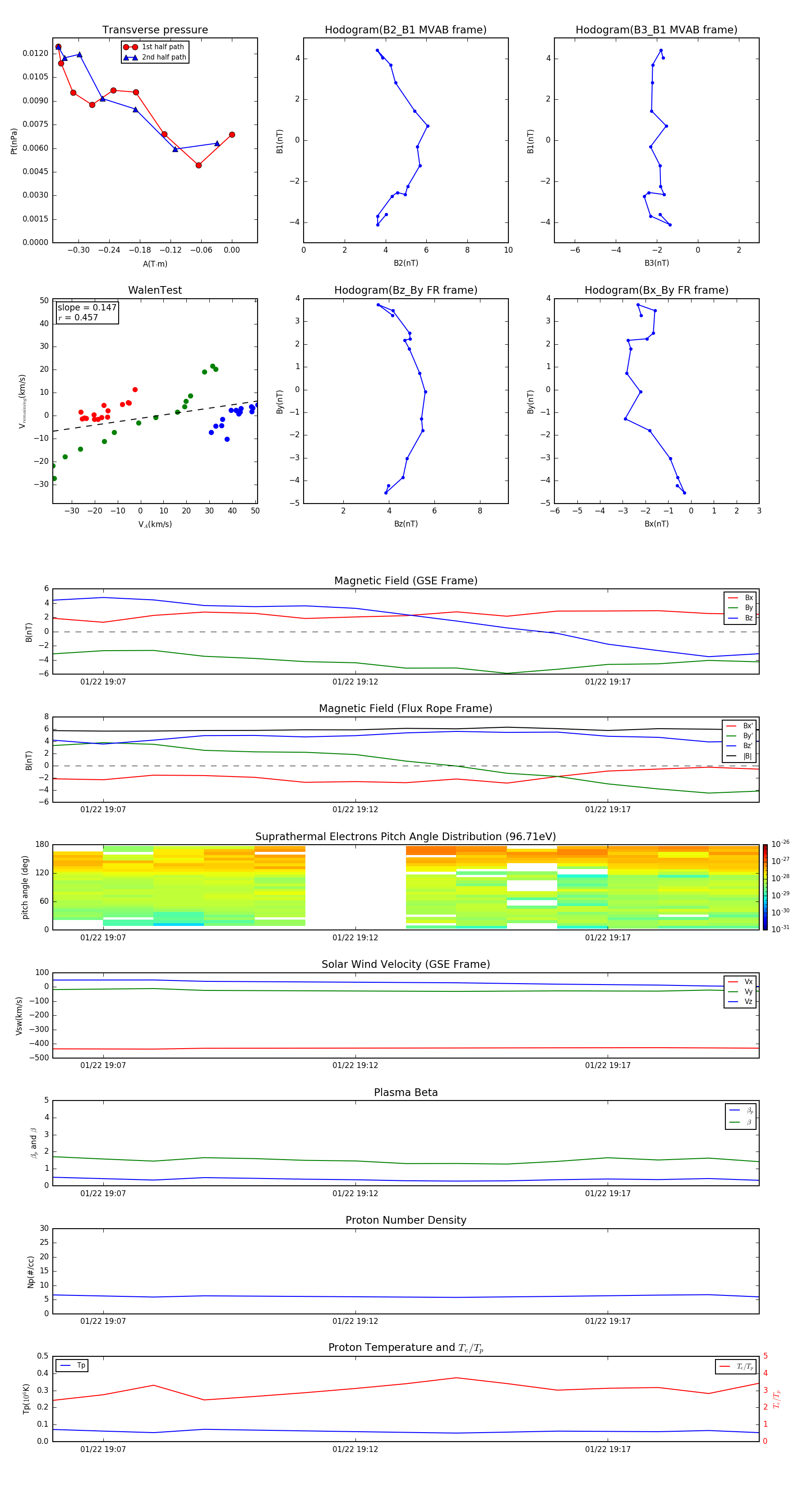Select 'Bz' in the GSE magnetic field legend

pos(740,618)
